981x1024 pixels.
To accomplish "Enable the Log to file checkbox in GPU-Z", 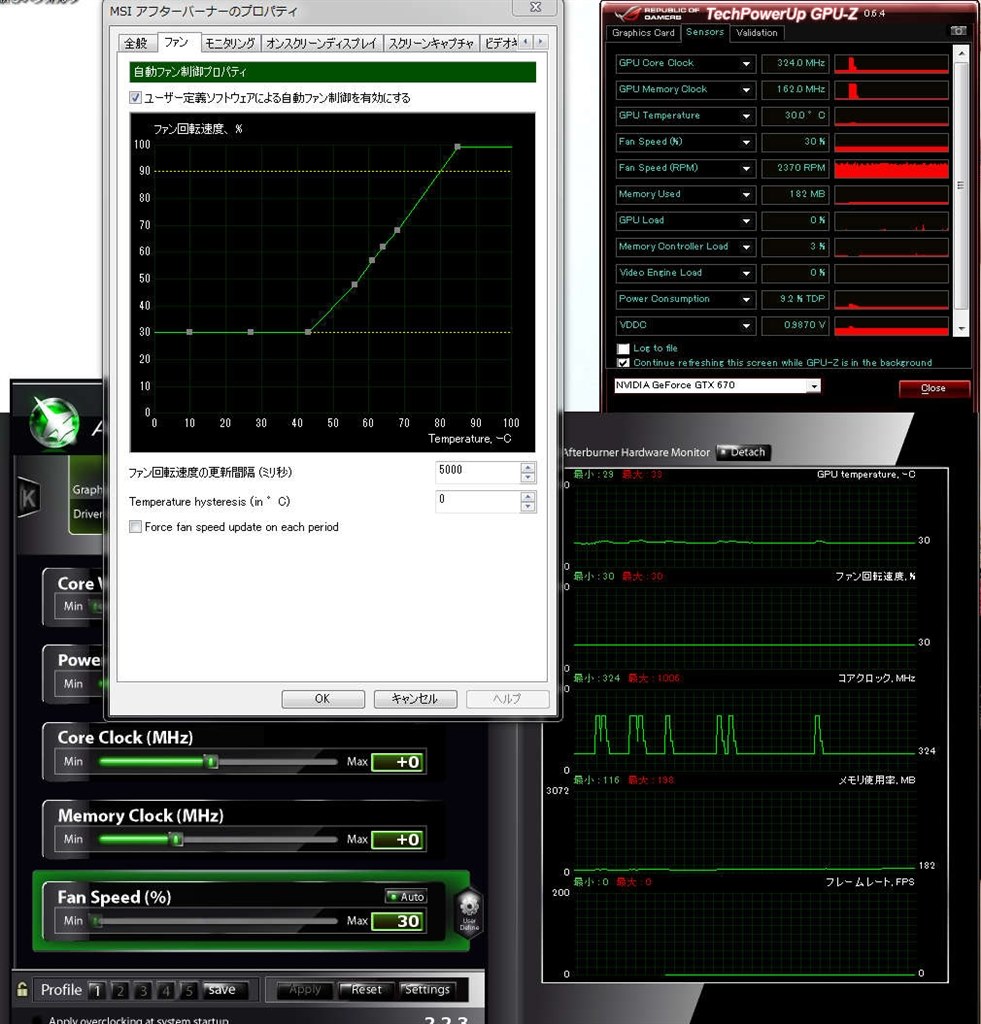I will click(x=623, y=347).
